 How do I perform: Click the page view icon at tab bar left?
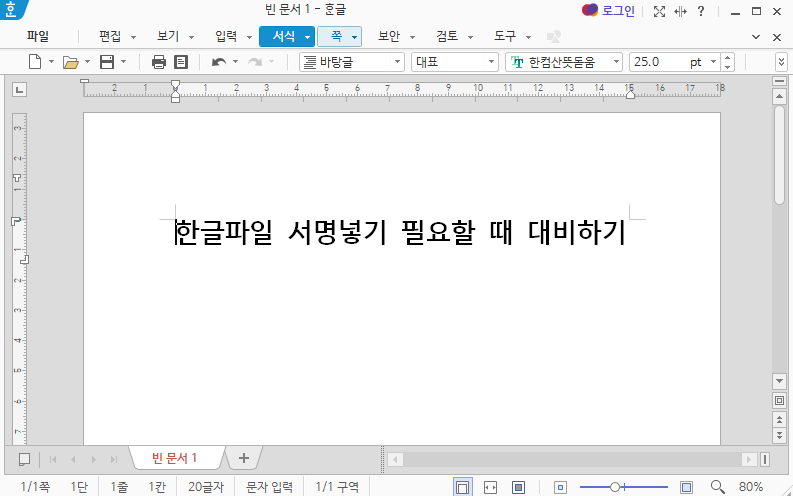point(24,459)
